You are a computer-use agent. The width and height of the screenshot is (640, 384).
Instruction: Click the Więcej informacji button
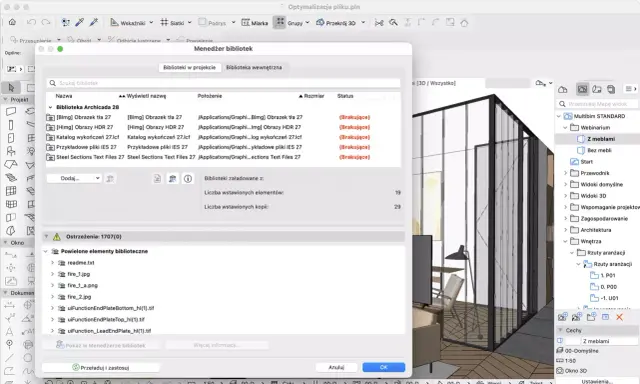pos(217,345)
